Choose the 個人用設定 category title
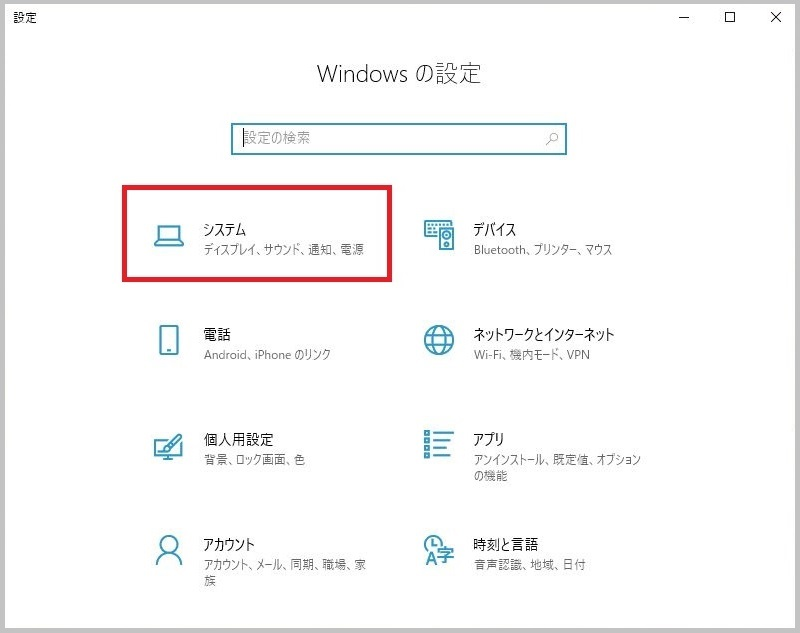This screenshot has width=800, height=633. point(238,440)
